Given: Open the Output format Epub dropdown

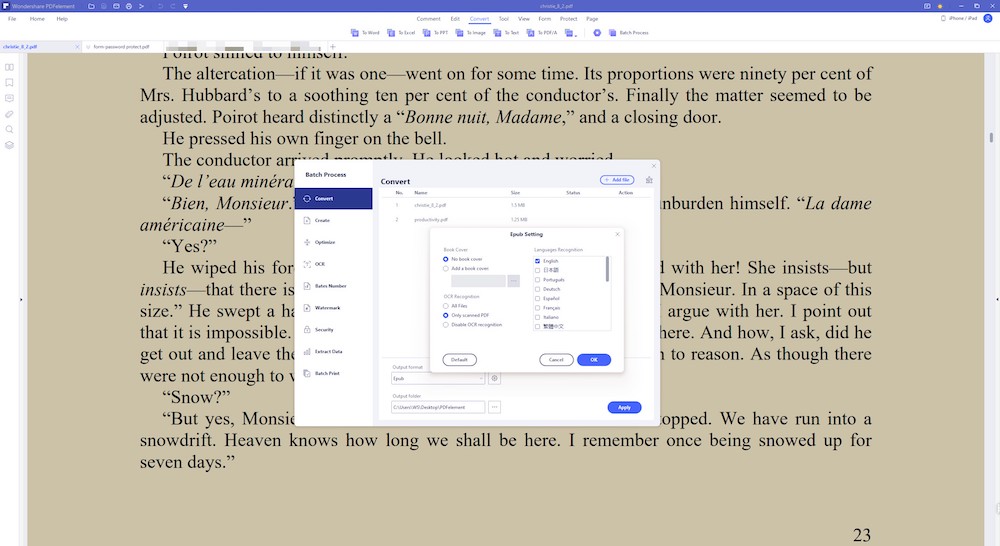Looking at the screenshot, I should coord(438,378).
